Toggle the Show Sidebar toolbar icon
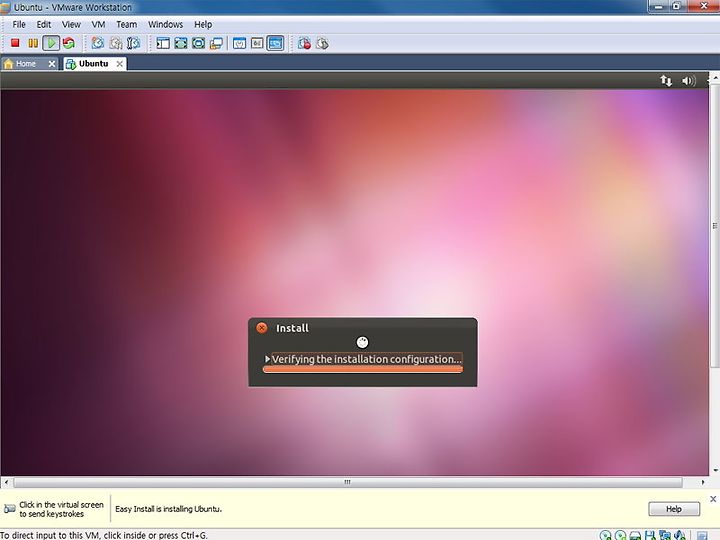720x540 pixels. 163,43
